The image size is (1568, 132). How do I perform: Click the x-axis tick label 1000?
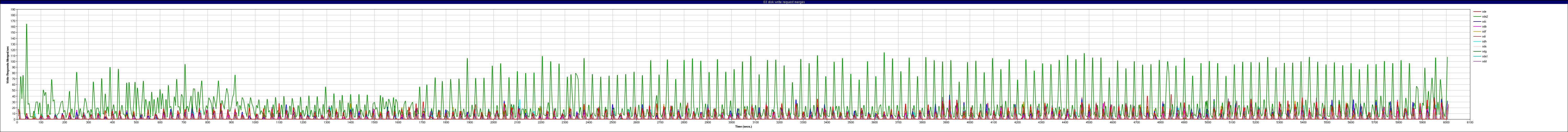255,122
